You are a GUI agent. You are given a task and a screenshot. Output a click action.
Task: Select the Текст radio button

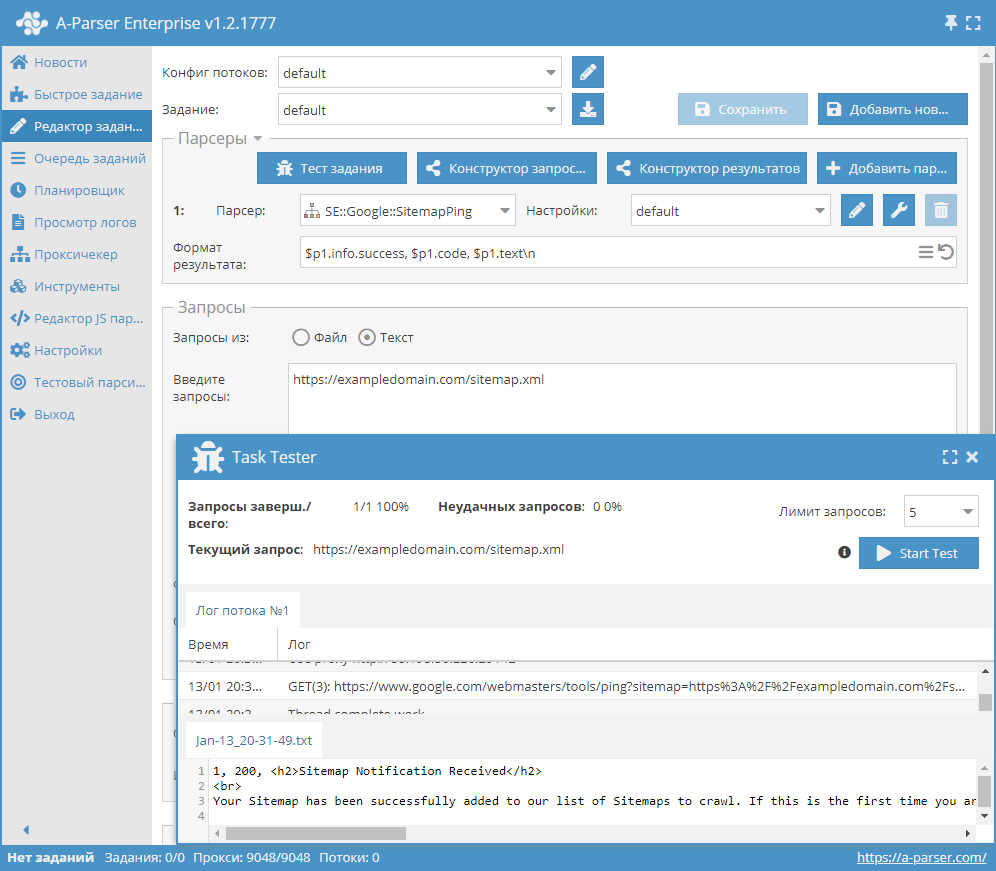tap(367, 337)
